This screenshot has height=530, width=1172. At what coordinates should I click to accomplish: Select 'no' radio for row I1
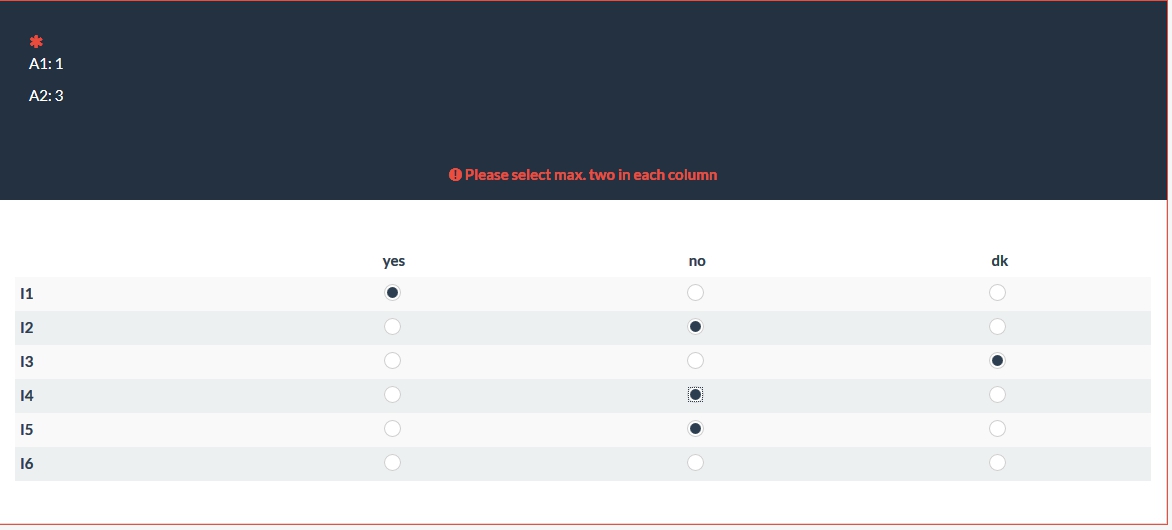696,293
